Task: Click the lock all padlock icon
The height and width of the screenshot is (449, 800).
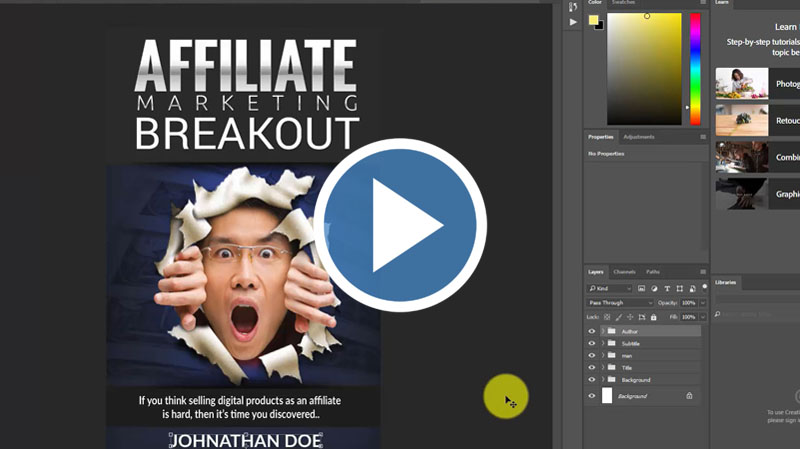Action: point(651,316)
